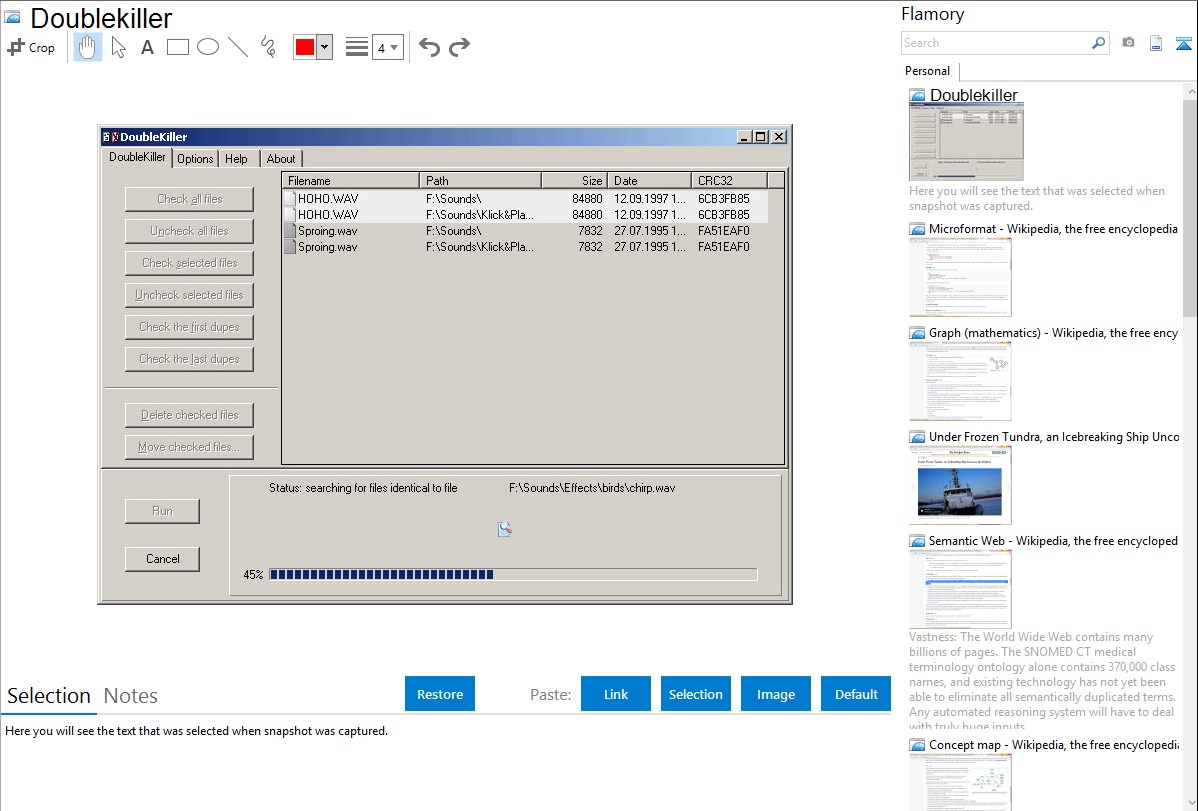Click the Paste Image button
Image resolution: width=1198 pixels, height=811 pixels.
(x=775, y=694)
